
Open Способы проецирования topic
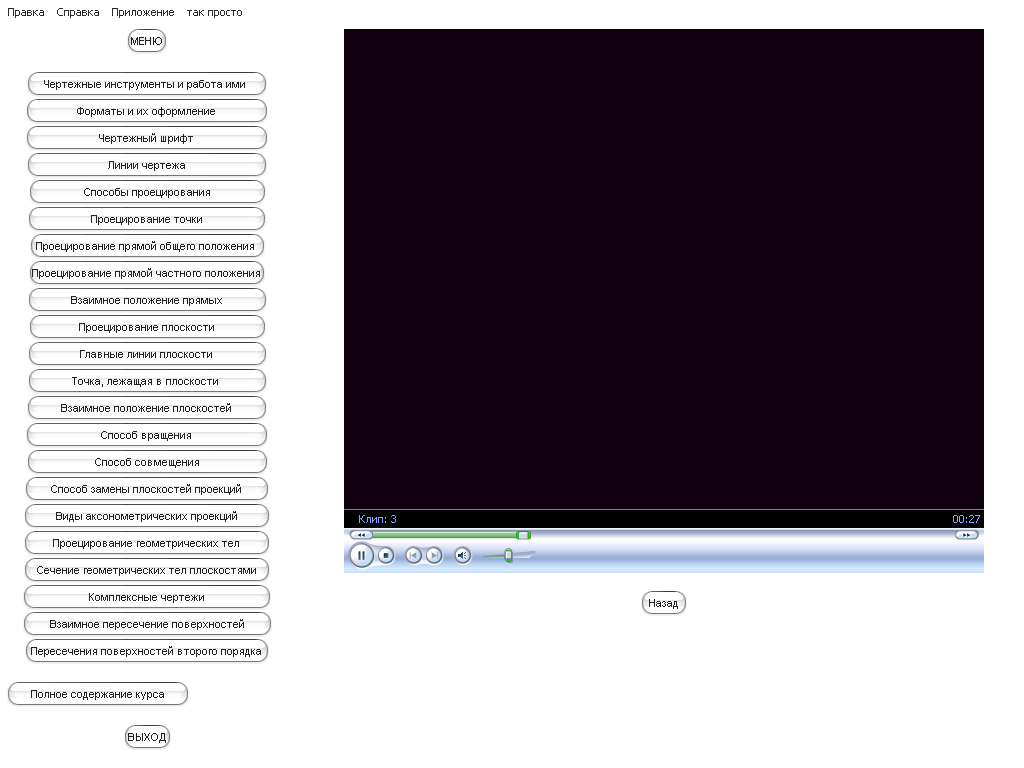(x=147, y=192)
